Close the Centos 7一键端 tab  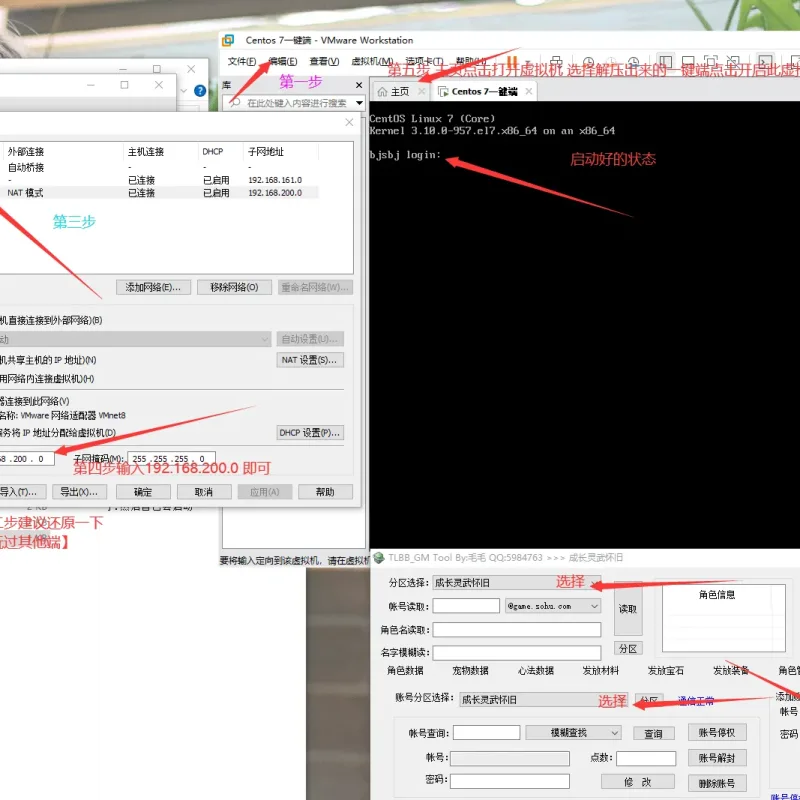point(529,91)
